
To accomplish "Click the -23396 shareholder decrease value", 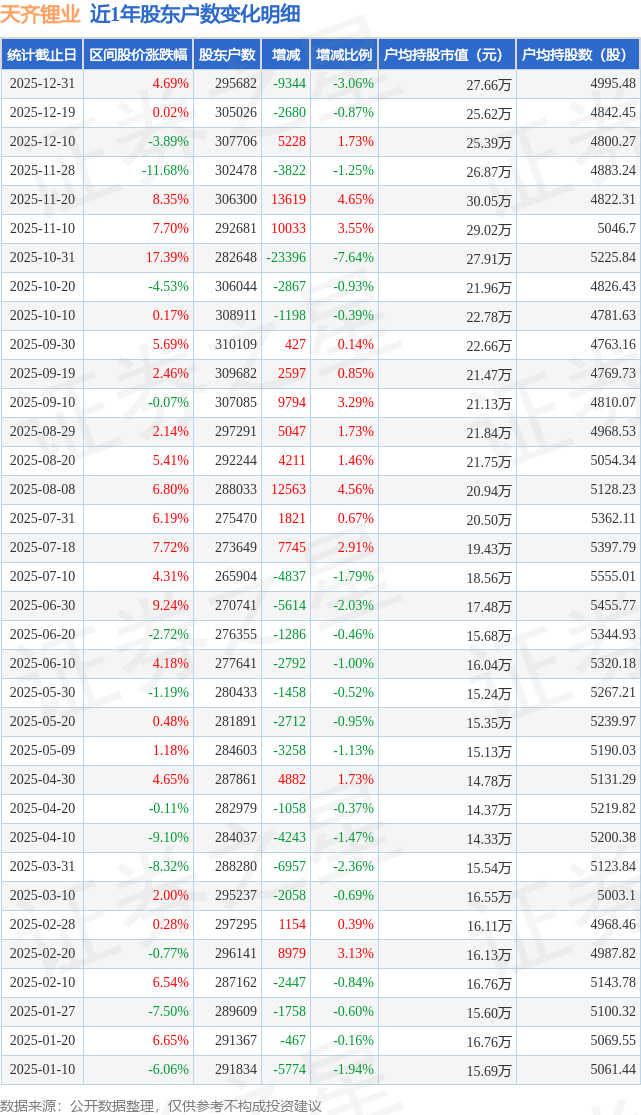I will (x=286, y=258).
